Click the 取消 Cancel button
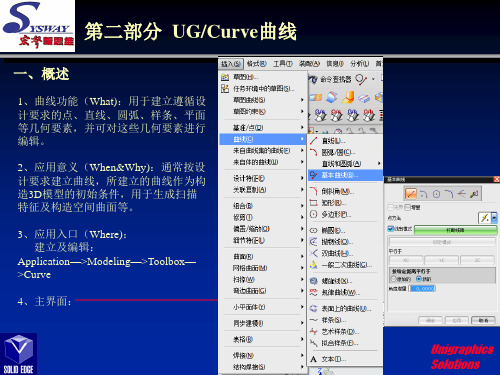 coord(483,320)
